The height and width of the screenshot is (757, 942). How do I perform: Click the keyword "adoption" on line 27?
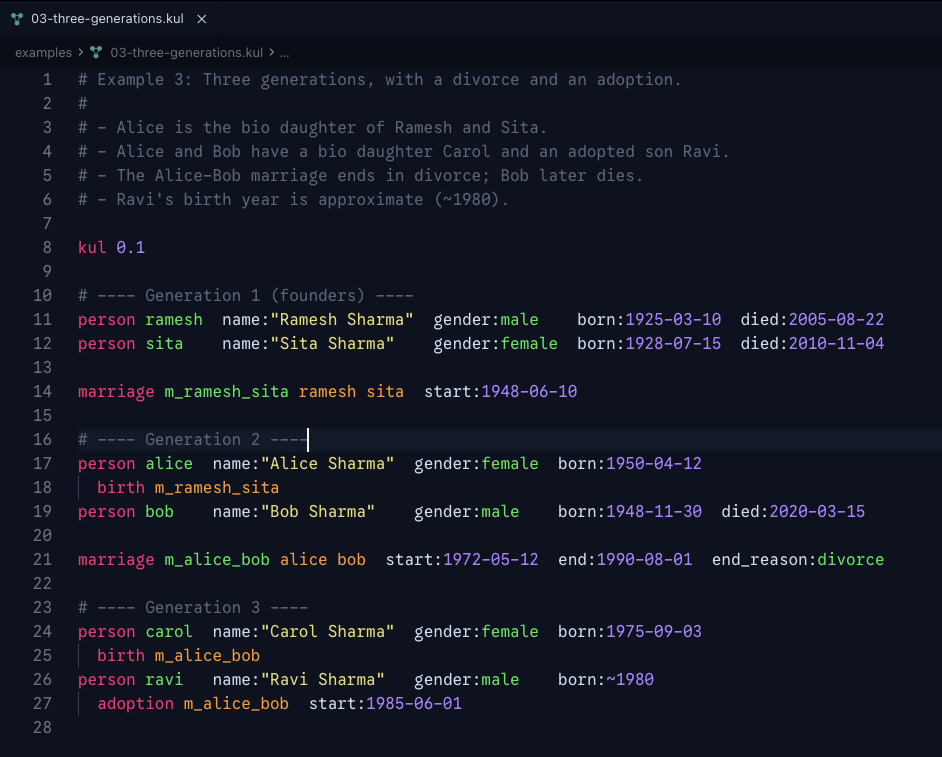coord(135,704)
